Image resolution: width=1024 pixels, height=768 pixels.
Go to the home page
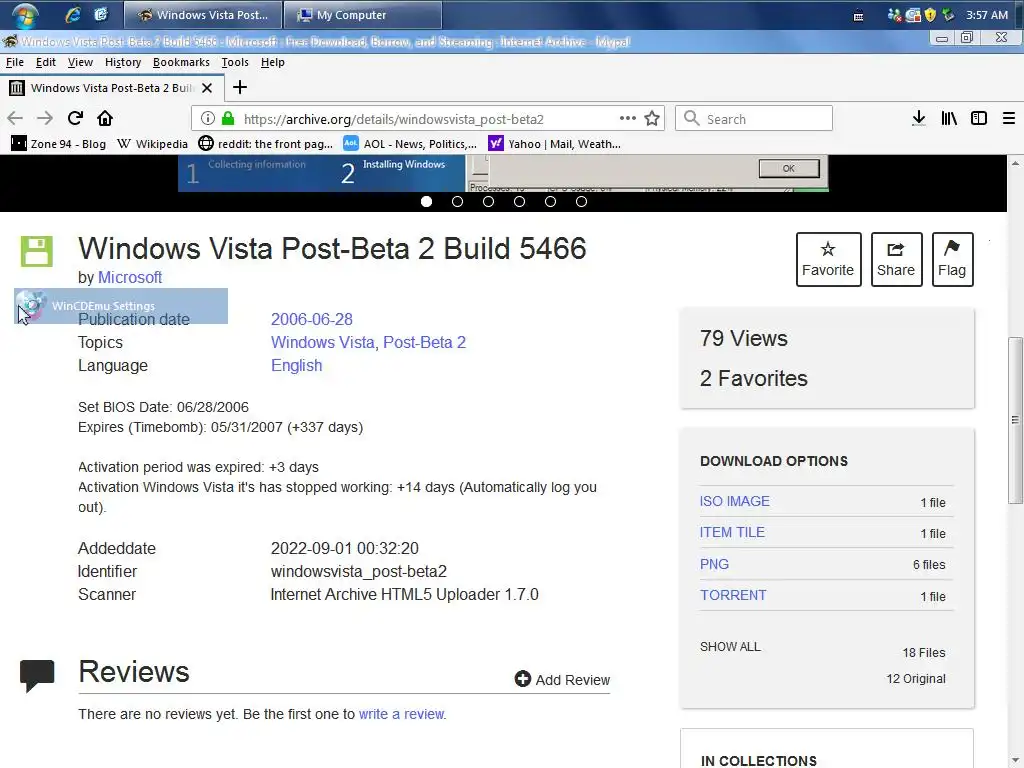click(x=105, y=118)
